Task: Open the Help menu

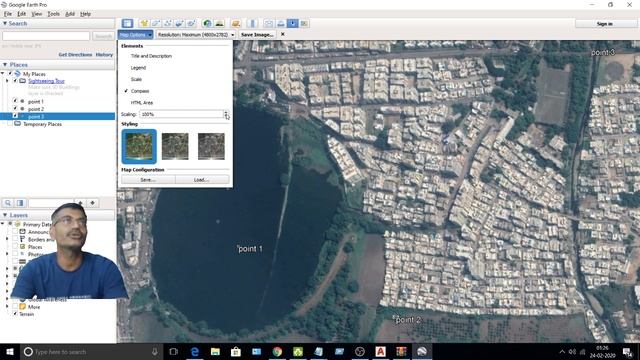Action: tap(85, 14)
